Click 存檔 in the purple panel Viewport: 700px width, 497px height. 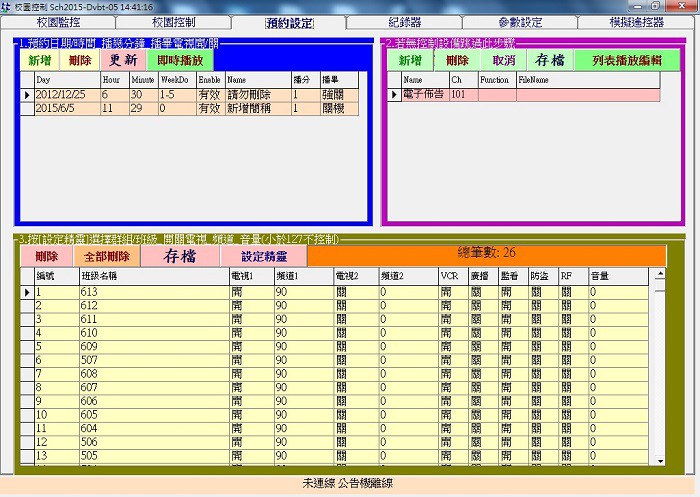tap(550, 60)
